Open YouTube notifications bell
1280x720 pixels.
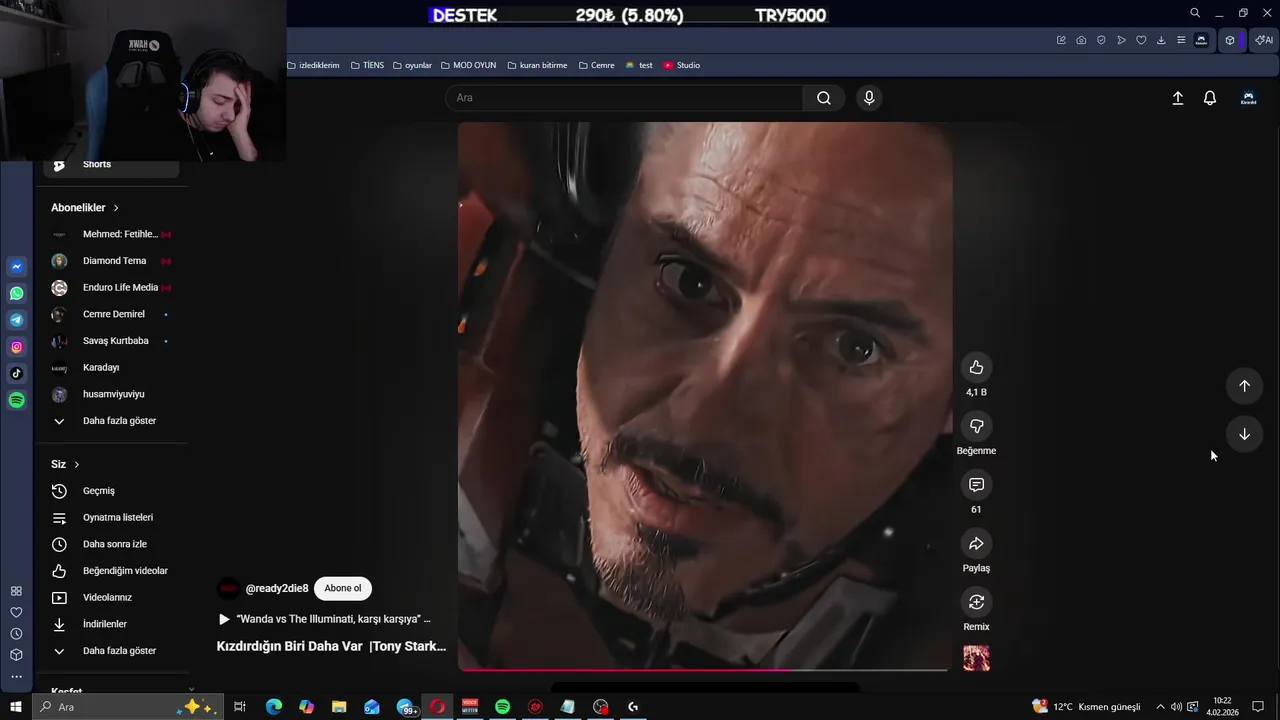[1210, 98]
